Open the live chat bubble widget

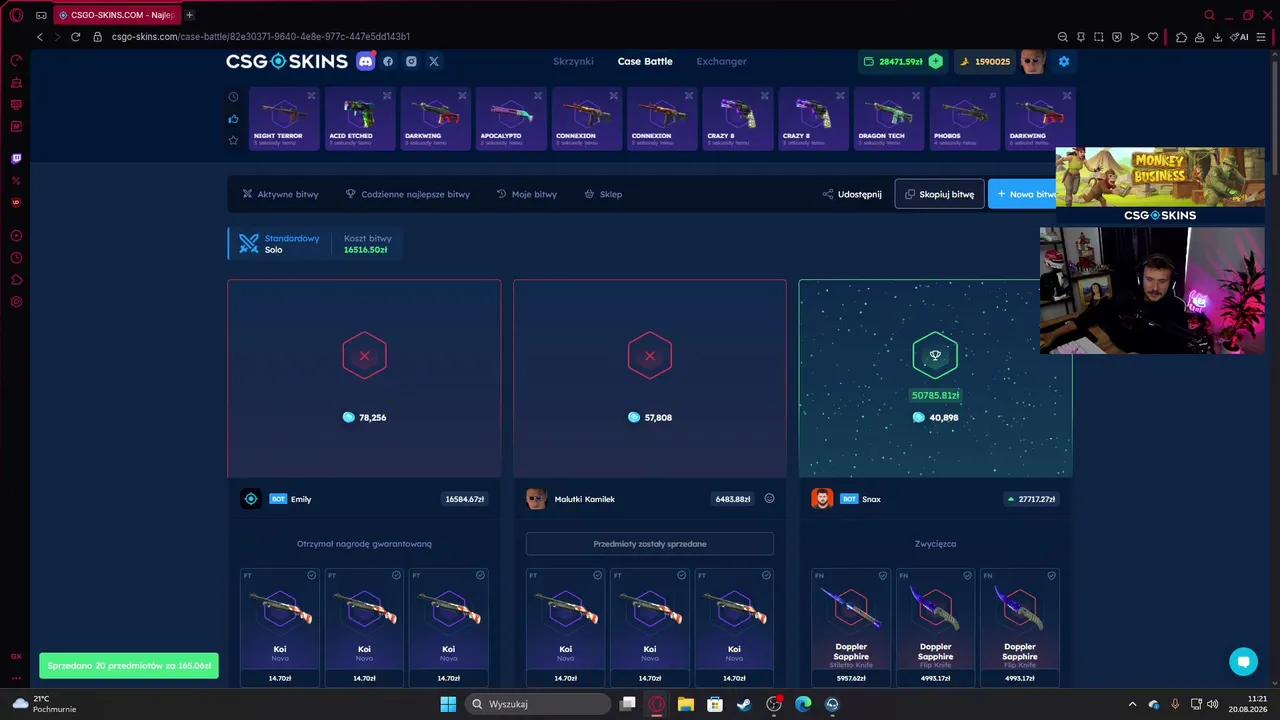coord(1244,662)
